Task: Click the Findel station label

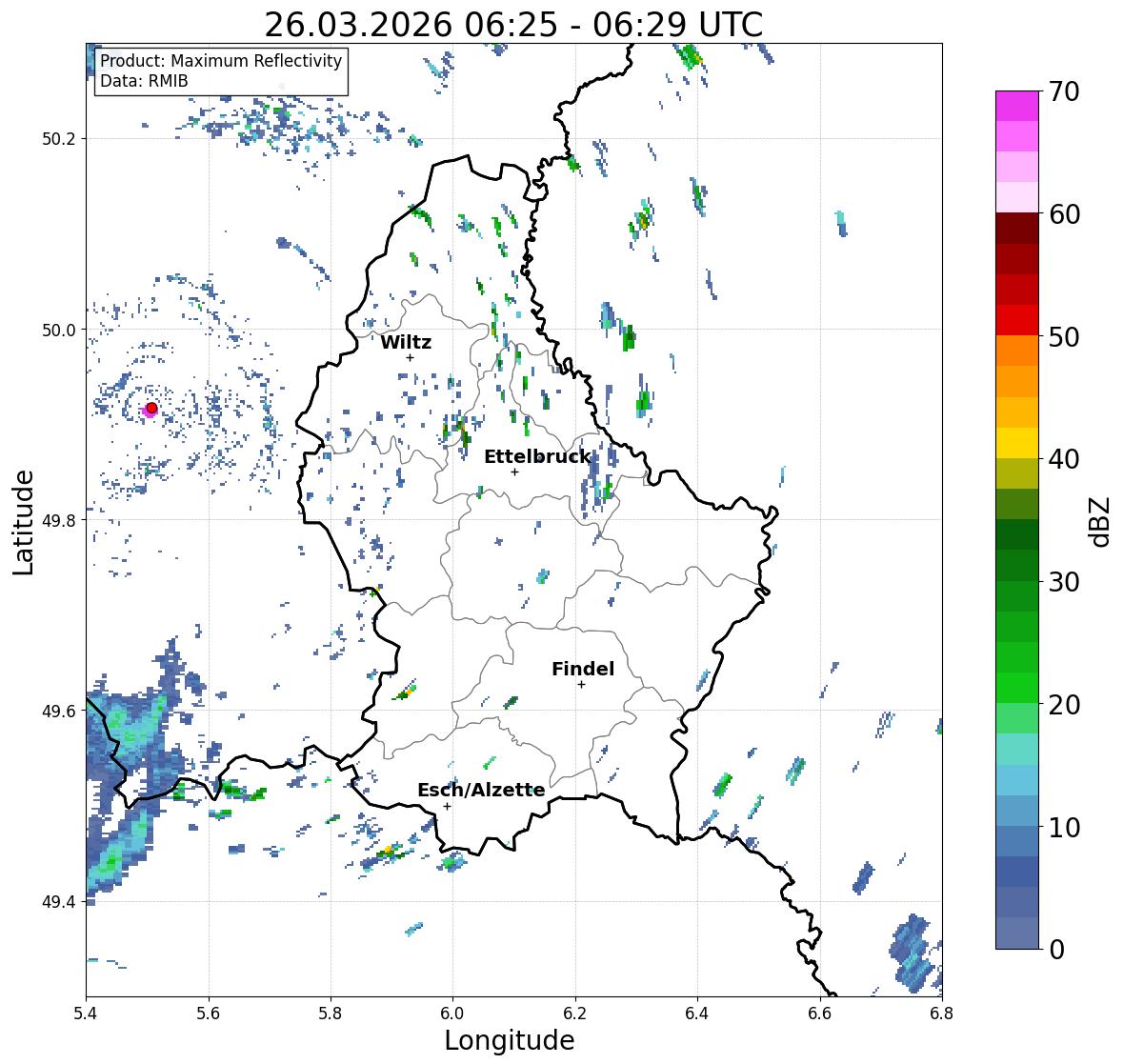Action: pos(583,669)
